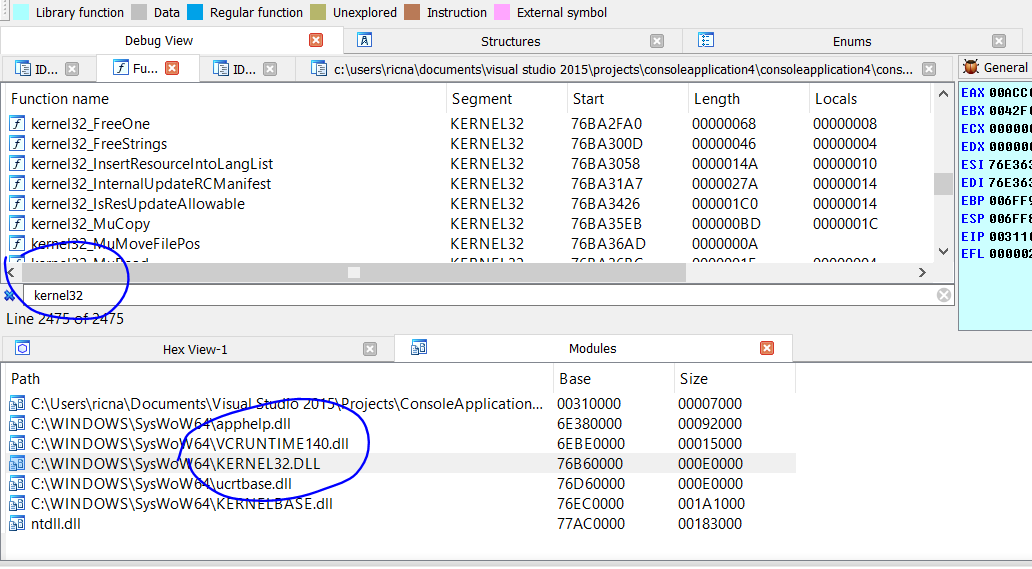The image size is (1032, 569).
Task: Close the Modules tab
Action: coord(767,349)
